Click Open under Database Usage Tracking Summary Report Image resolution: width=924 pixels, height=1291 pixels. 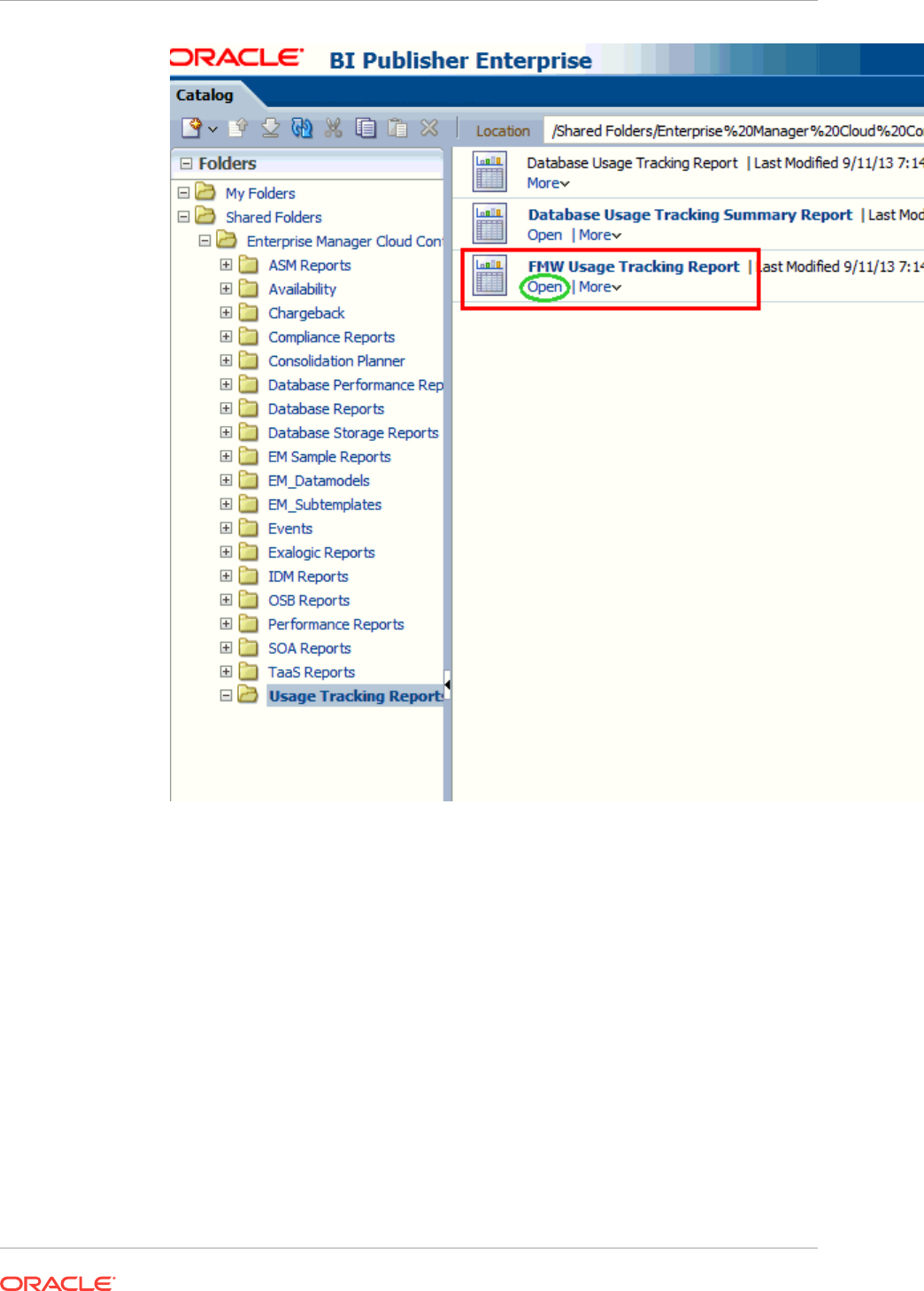544,236
